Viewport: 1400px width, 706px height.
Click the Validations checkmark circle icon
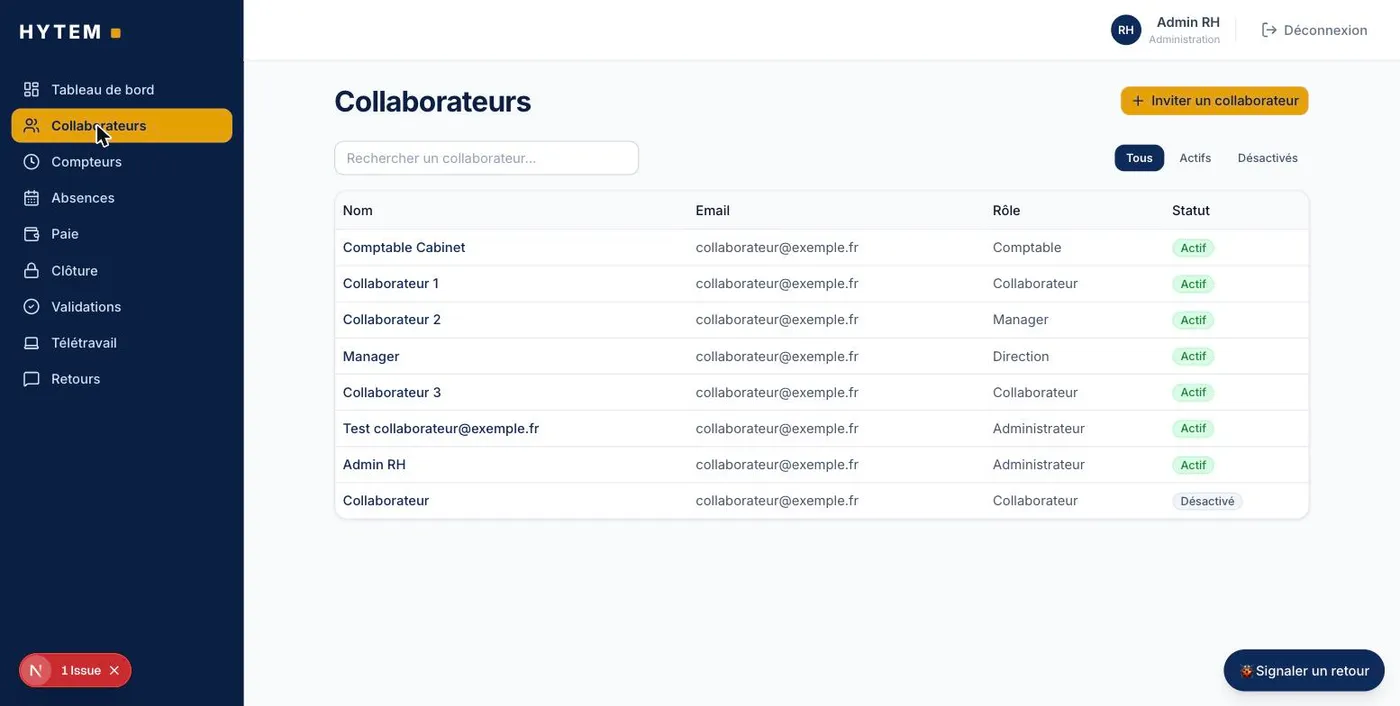coord(32,307)
